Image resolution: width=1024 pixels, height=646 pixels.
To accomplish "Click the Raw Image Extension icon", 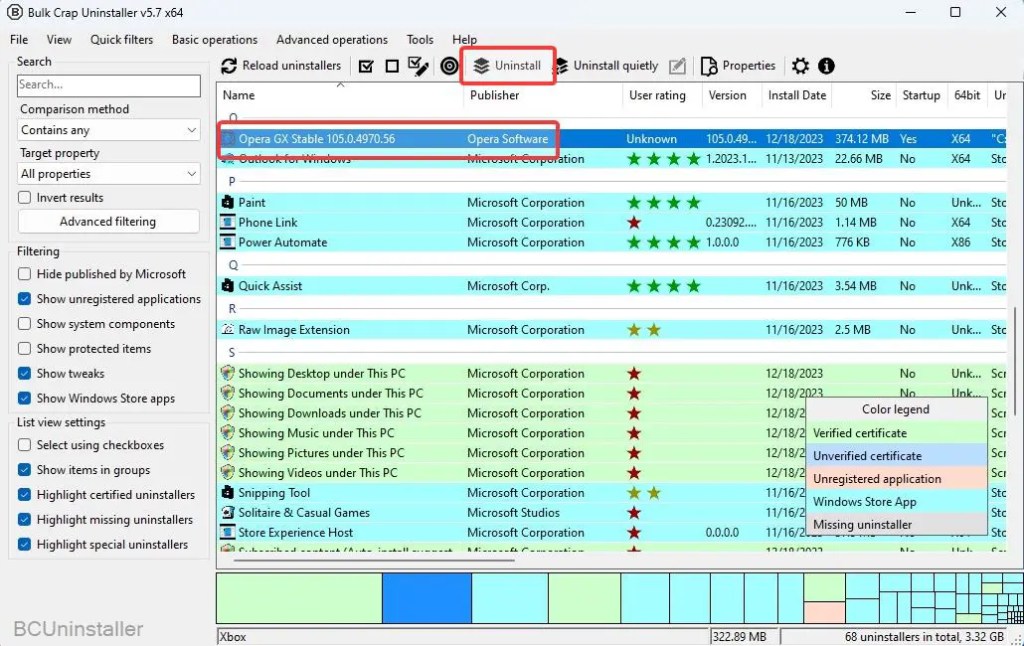I will point(227,329).
